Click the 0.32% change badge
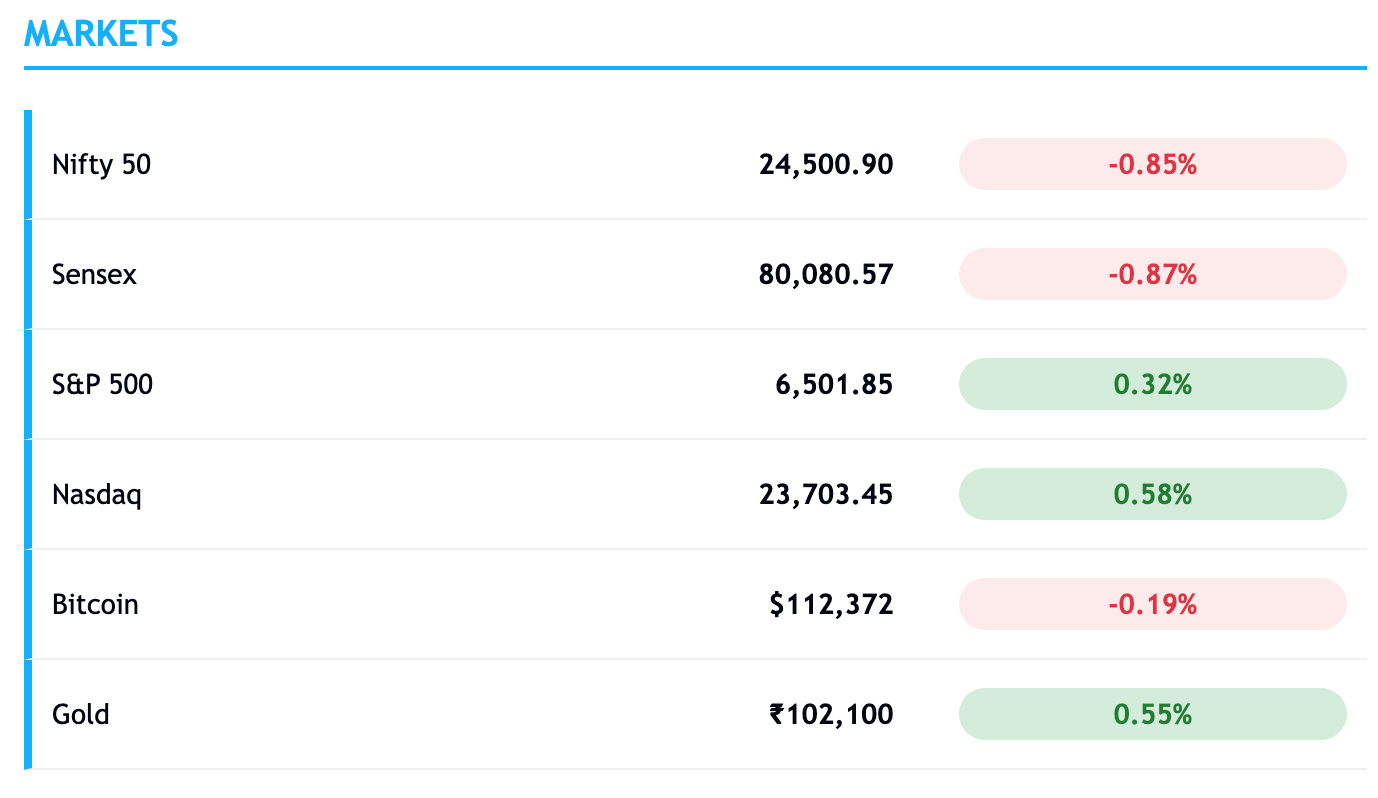Screen dimensions: 1378x798 (1153, 384)
